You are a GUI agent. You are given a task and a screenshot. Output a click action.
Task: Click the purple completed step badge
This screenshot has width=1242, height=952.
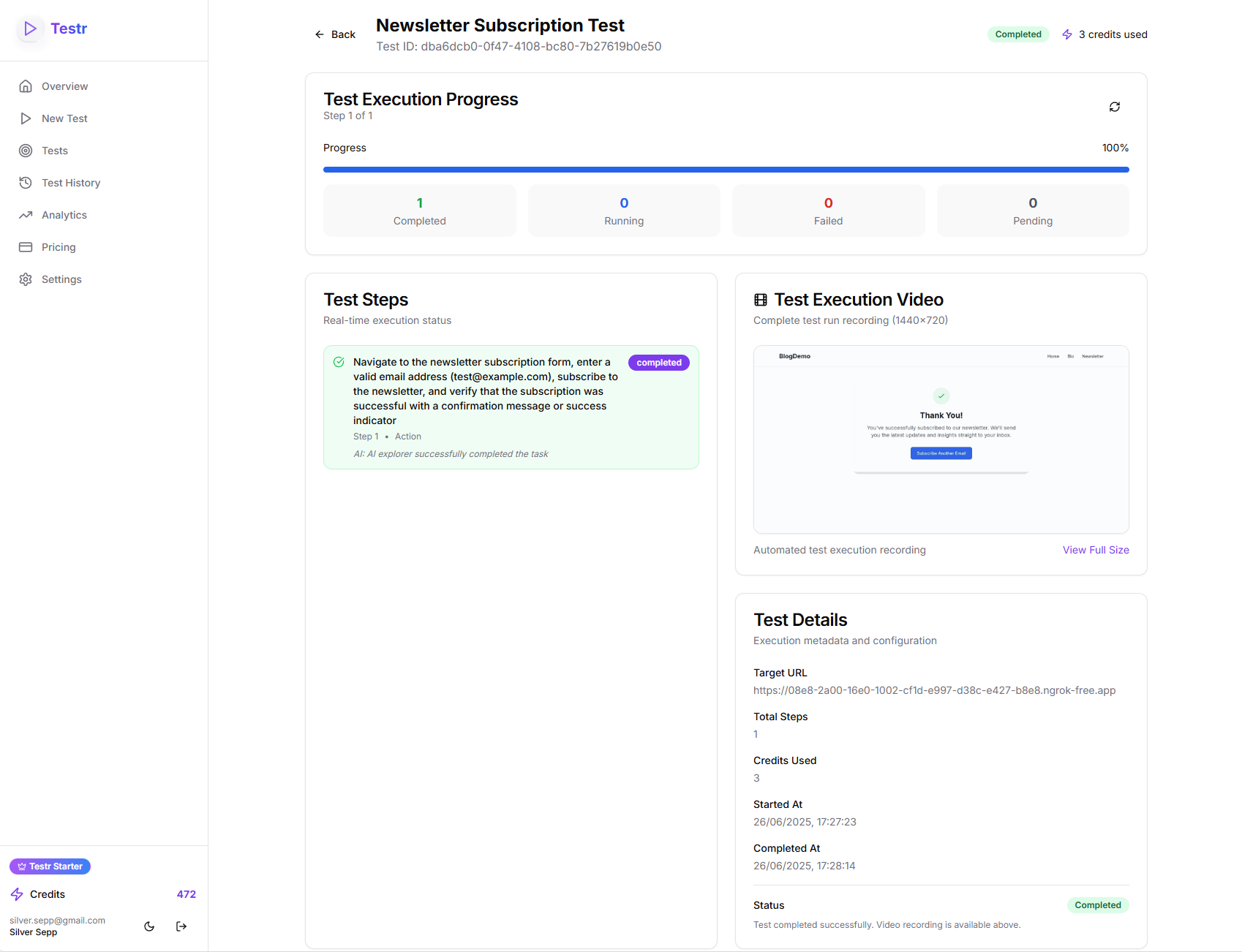tap(658, 363)
